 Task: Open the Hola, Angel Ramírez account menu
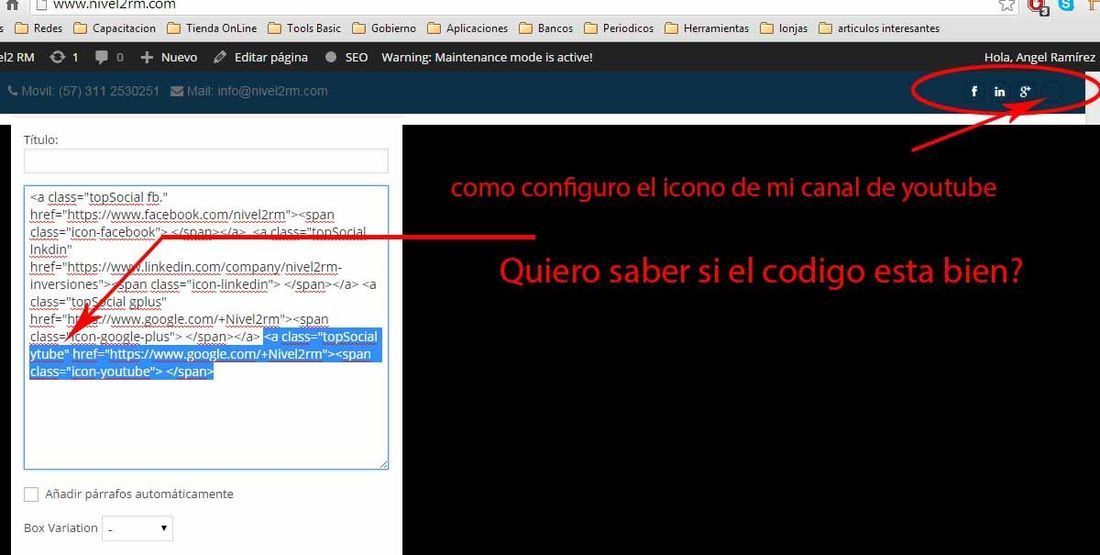click(1040, 58)
